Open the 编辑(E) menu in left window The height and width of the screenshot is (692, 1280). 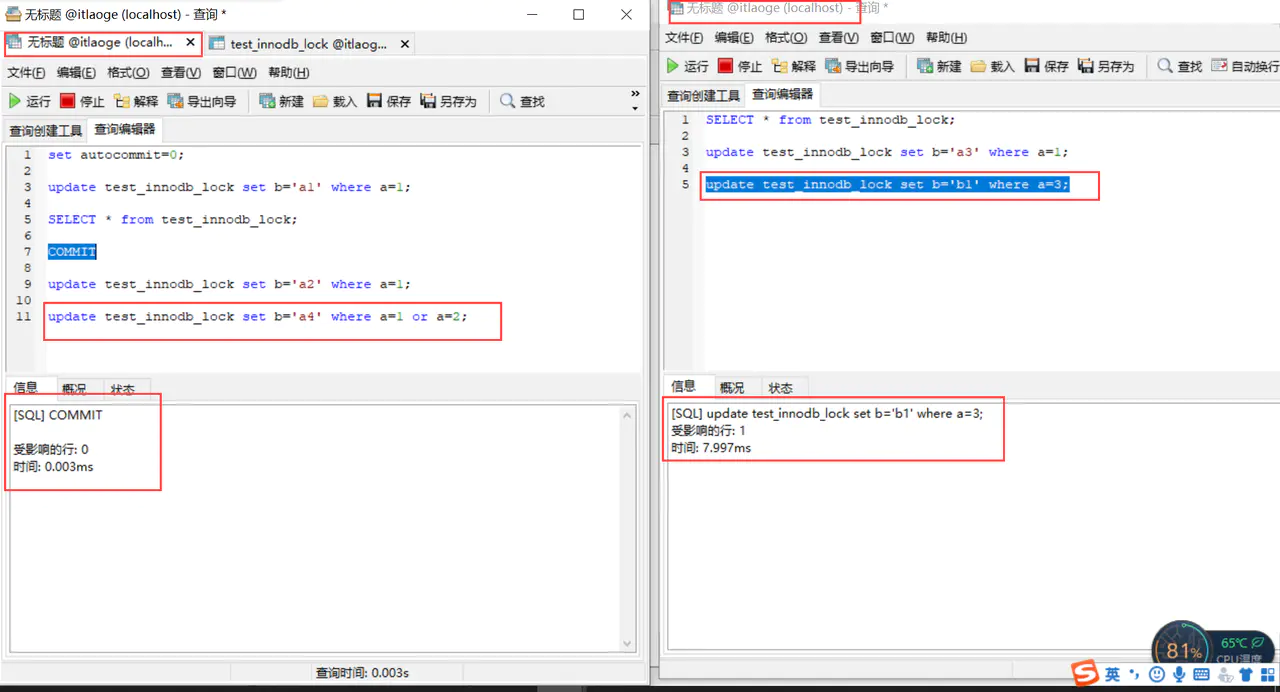(76, 73)
